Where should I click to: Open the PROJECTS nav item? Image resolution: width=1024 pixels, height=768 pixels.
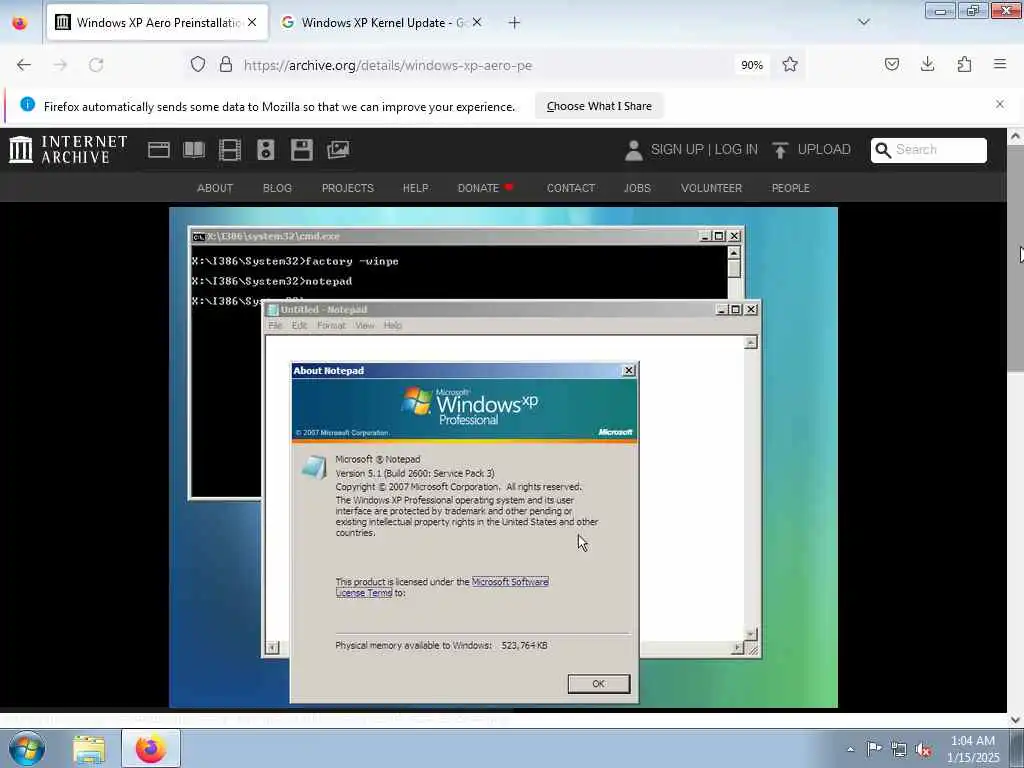tap(347, 188)
